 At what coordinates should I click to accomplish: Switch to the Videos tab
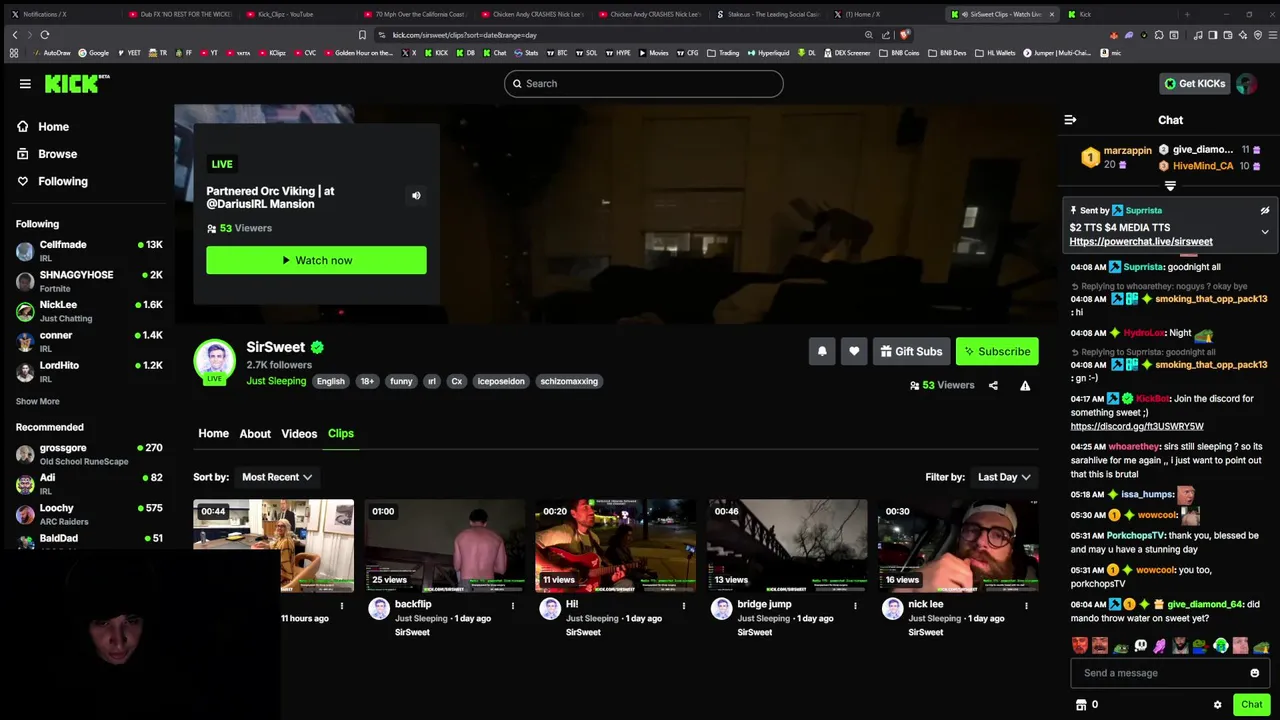point(299,434)
